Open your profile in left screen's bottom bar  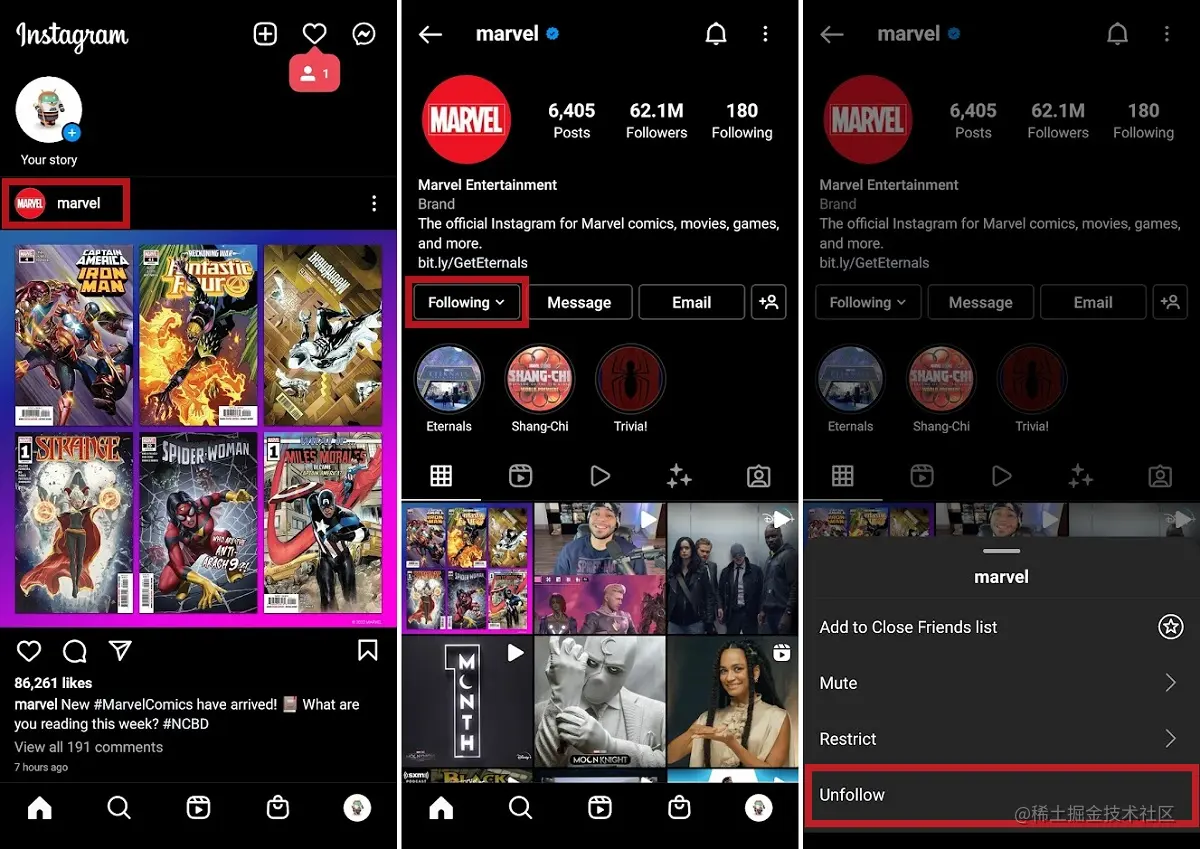point(358,808)
